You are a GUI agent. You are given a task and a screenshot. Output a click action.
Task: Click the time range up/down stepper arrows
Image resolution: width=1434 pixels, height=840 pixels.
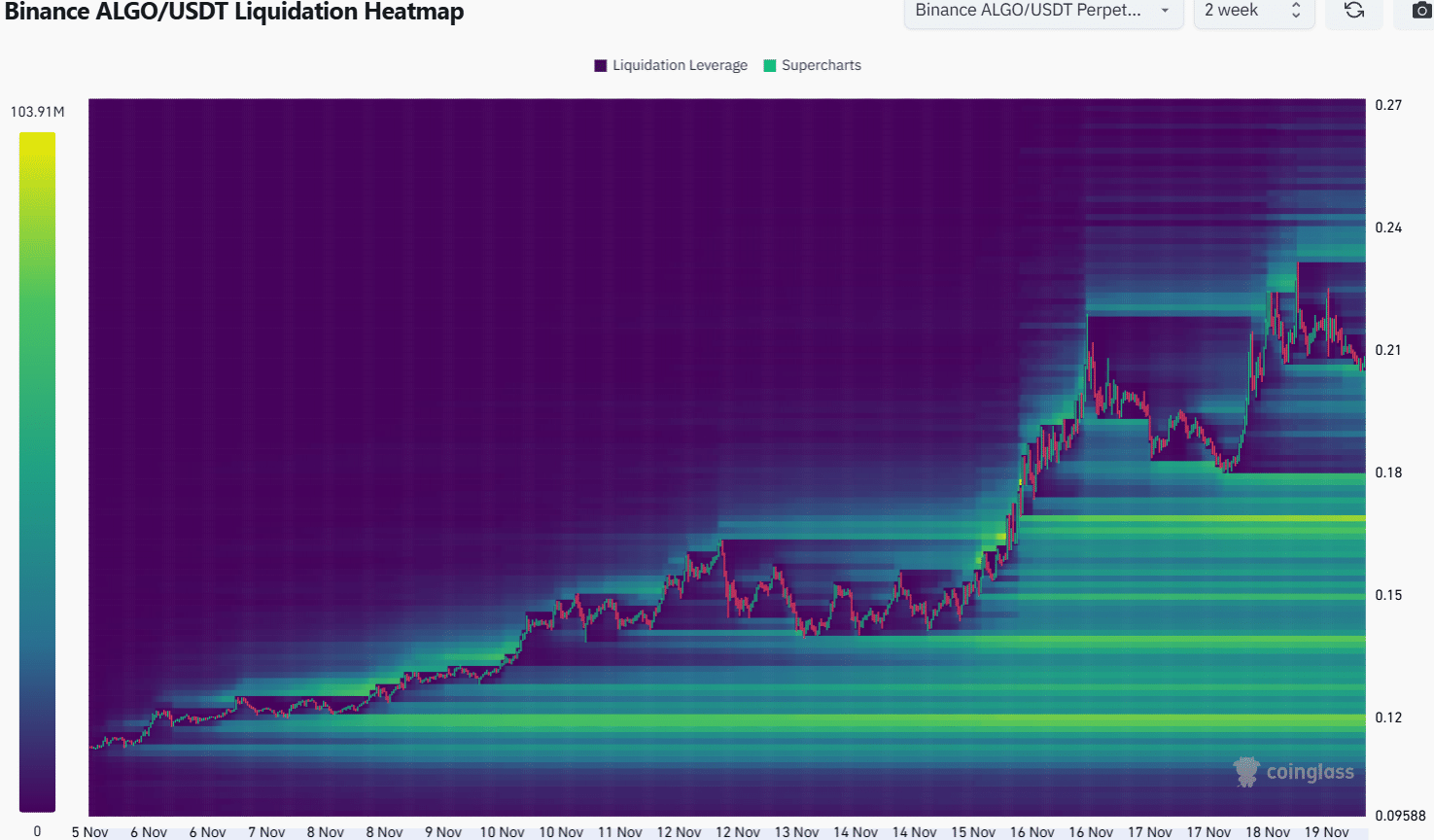pyautogui.click(x=1296, y=10)
